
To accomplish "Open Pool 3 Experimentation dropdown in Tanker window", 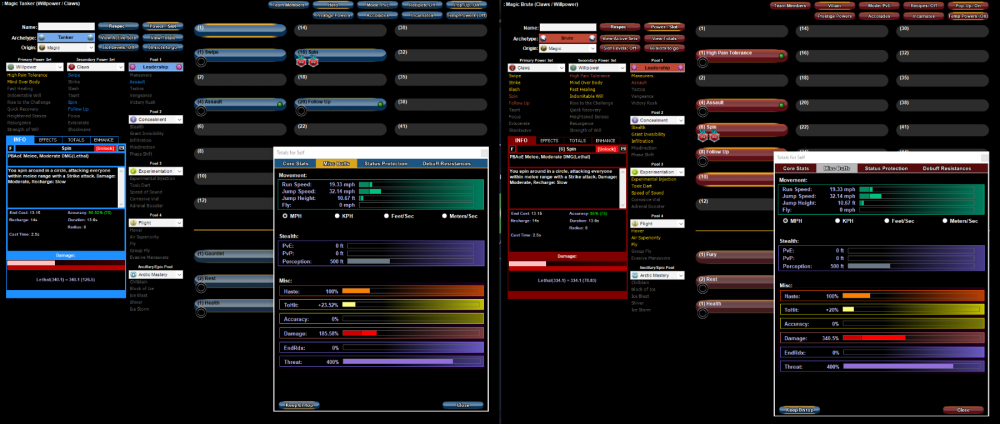I will coord(156,172).
